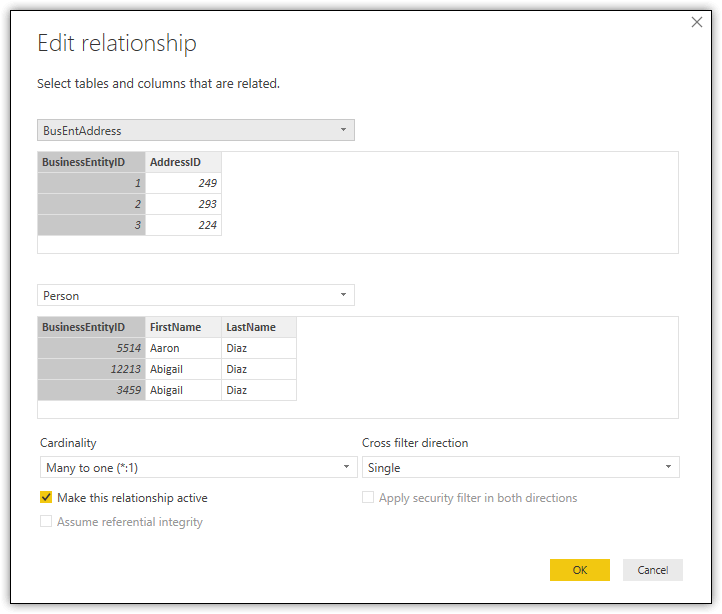The height and width of the screenshot is (614, 722).
Task: Select the FirstName column header
Action: [x=183, y=327]
